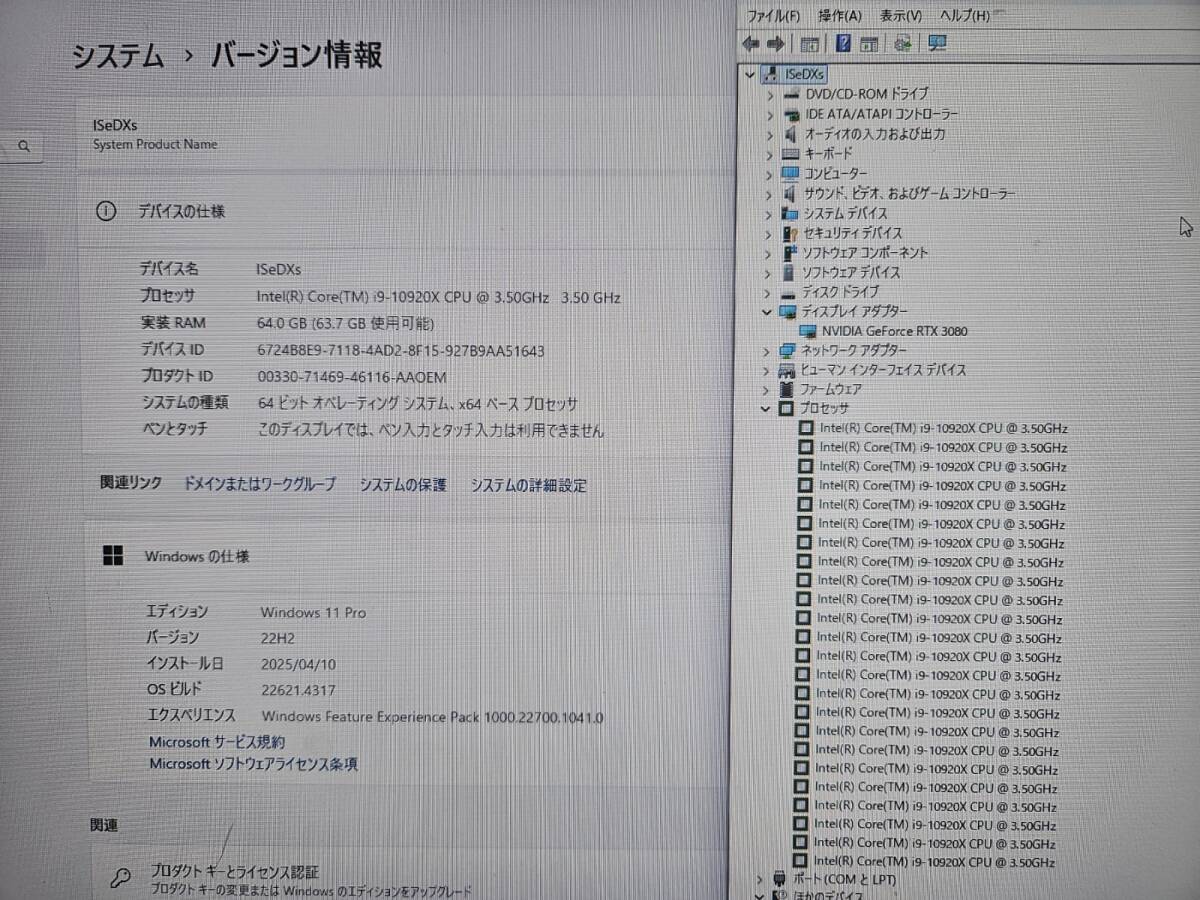Click the デバイス ID value 6724B8E9-7118-4AD2
Image resolution: width=1200 pixels, height=900 pixels.
[401, 351]
